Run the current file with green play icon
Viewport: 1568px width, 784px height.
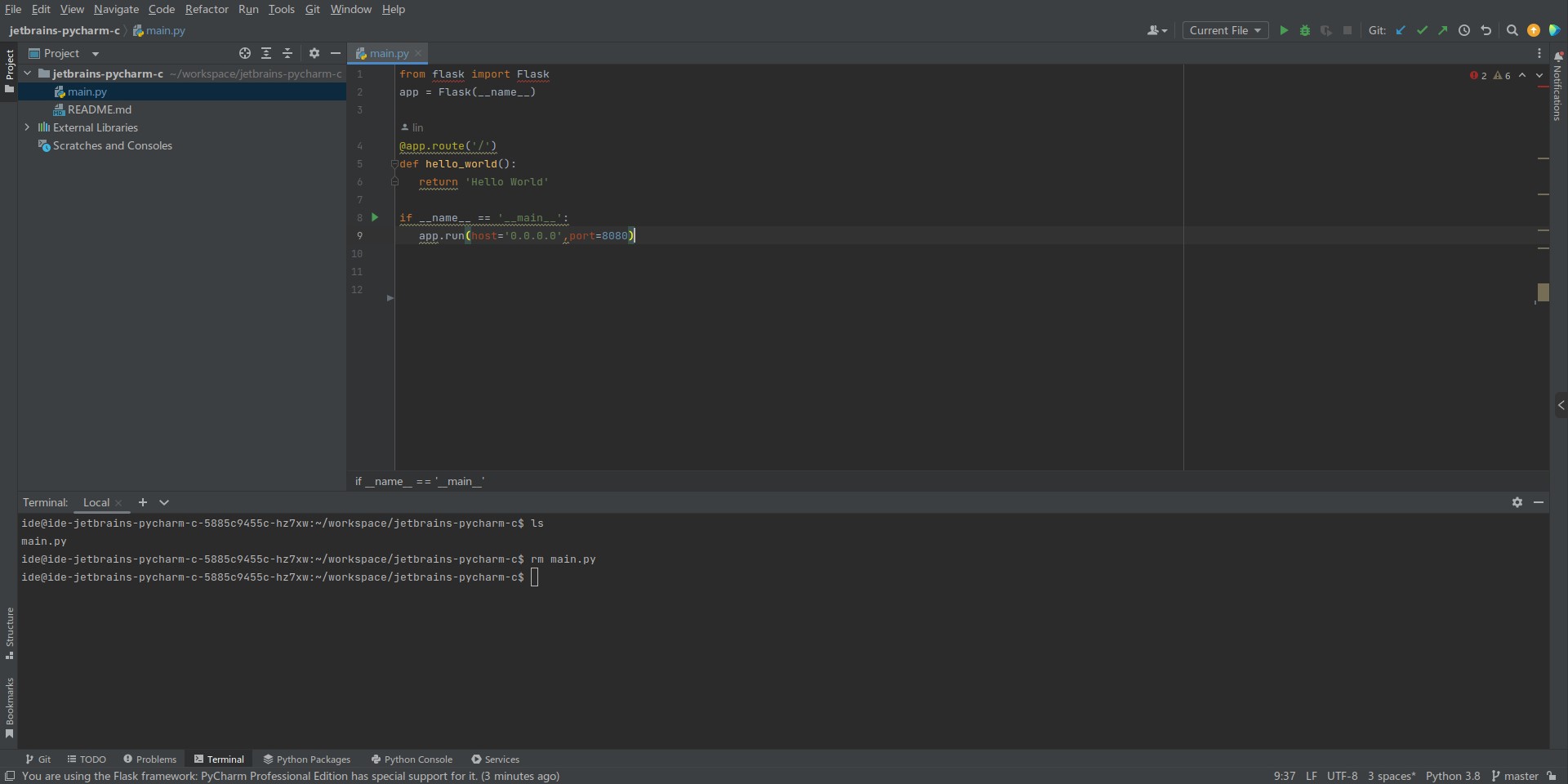pyautogui.click(x=1284, y=30)
